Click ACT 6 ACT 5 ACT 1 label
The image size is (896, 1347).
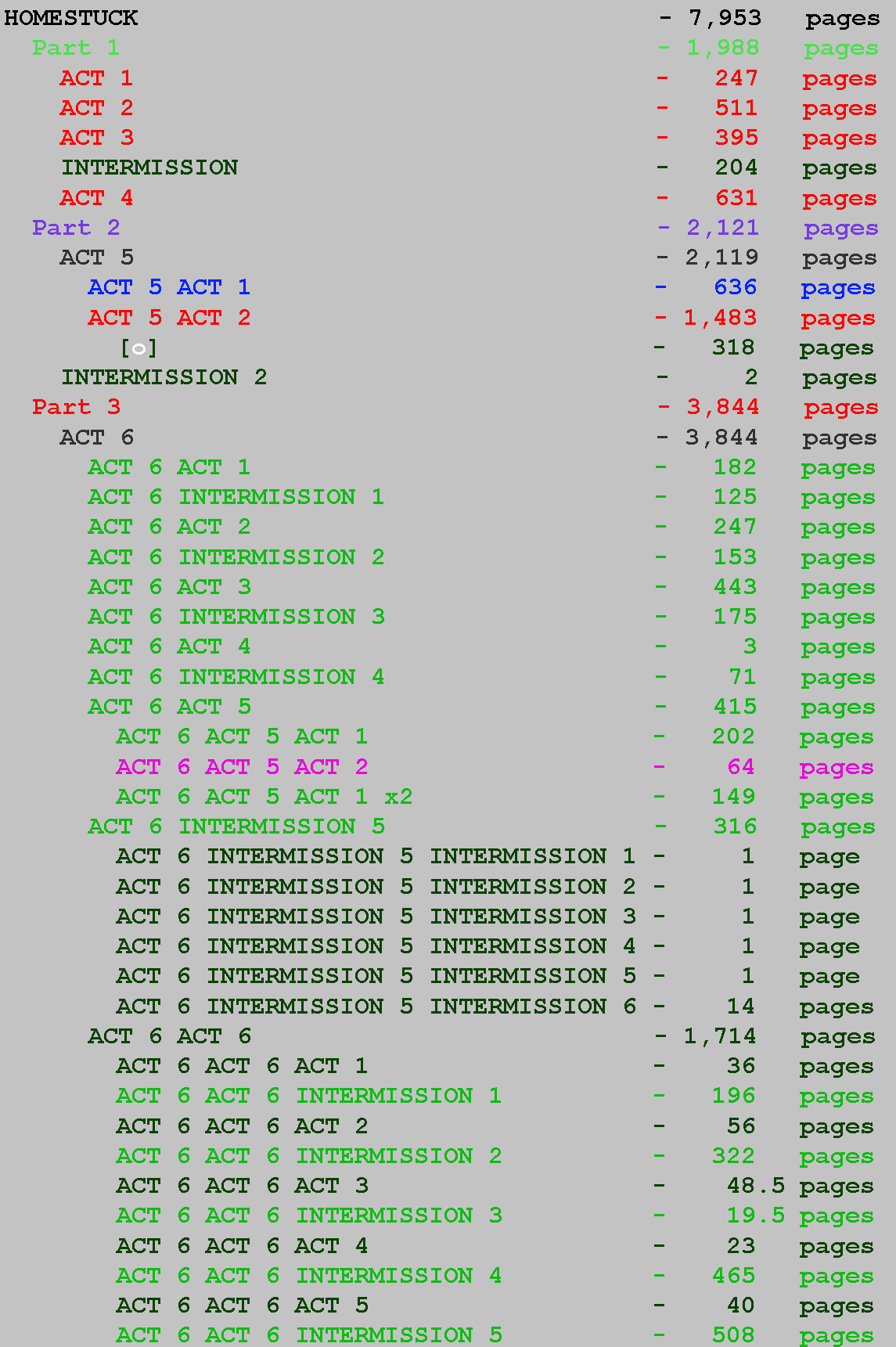[x=242, y=737]
